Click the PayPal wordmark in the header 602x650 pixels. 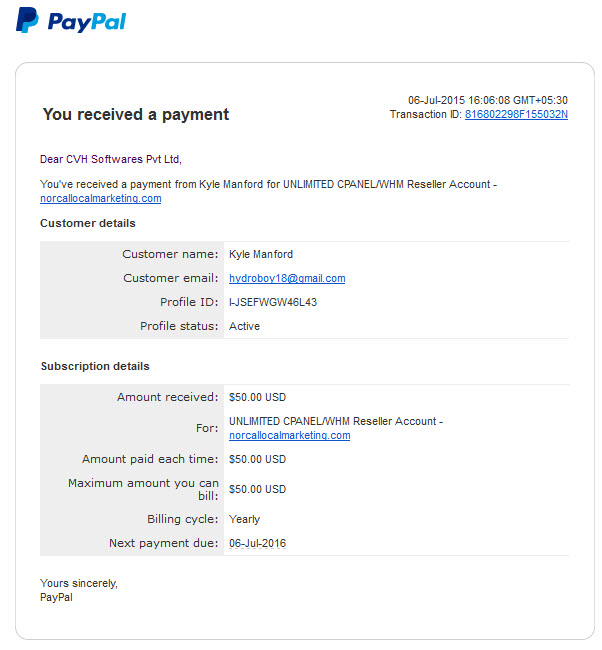(x=87, y=22)
